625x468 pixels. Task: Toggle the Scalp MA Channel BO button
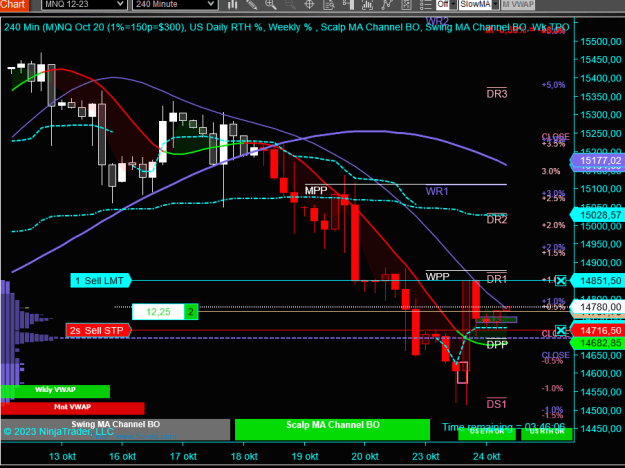(x=332, y=429)
